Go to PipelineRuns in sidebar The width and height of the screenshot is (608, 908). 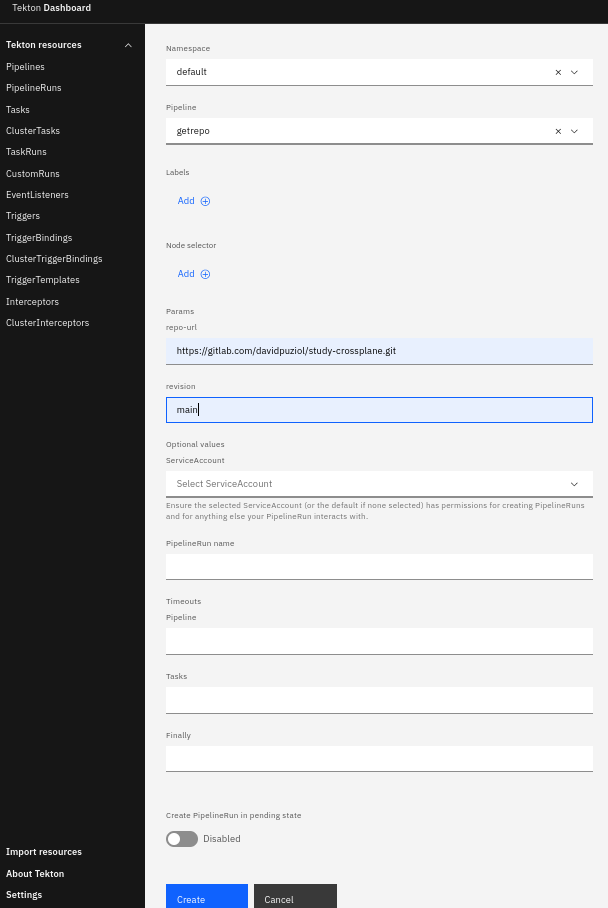point(34,88)
